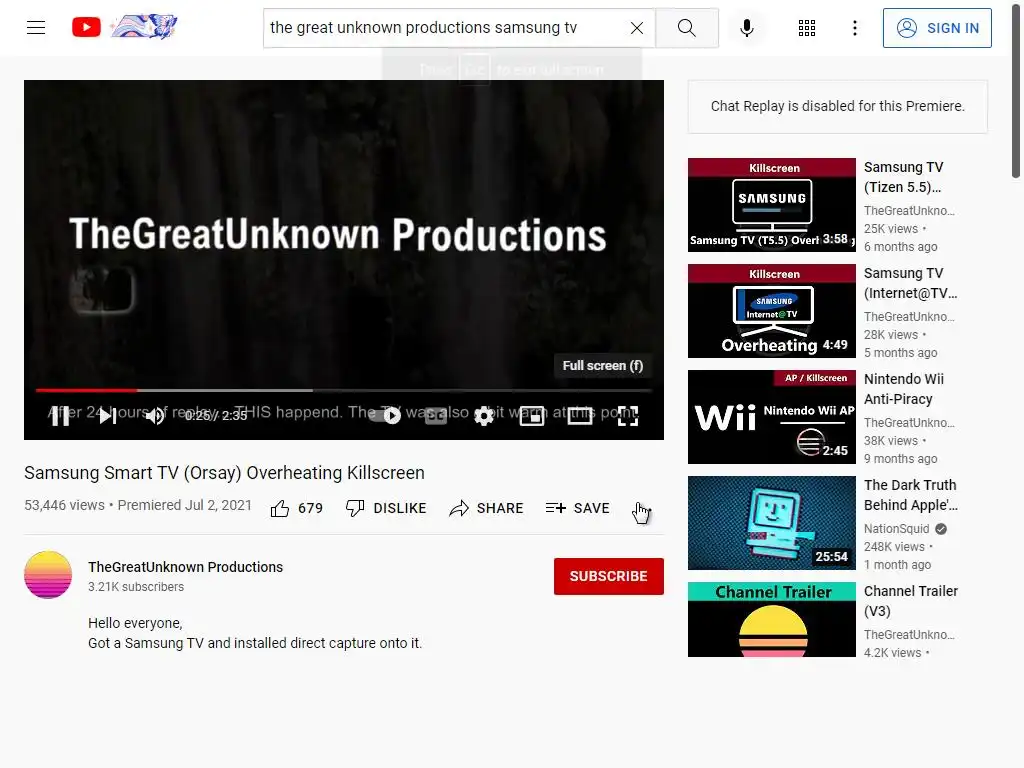Image resolution: width=1024 pixels, height=768 pixels.
Task: Click SAVE to playlist
Action: (577, 508)
